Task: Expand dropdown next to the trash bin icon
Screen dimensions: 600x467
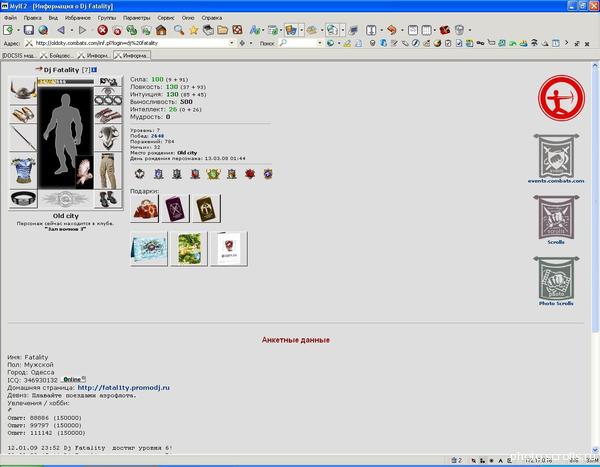Action: tap(470, 30)
